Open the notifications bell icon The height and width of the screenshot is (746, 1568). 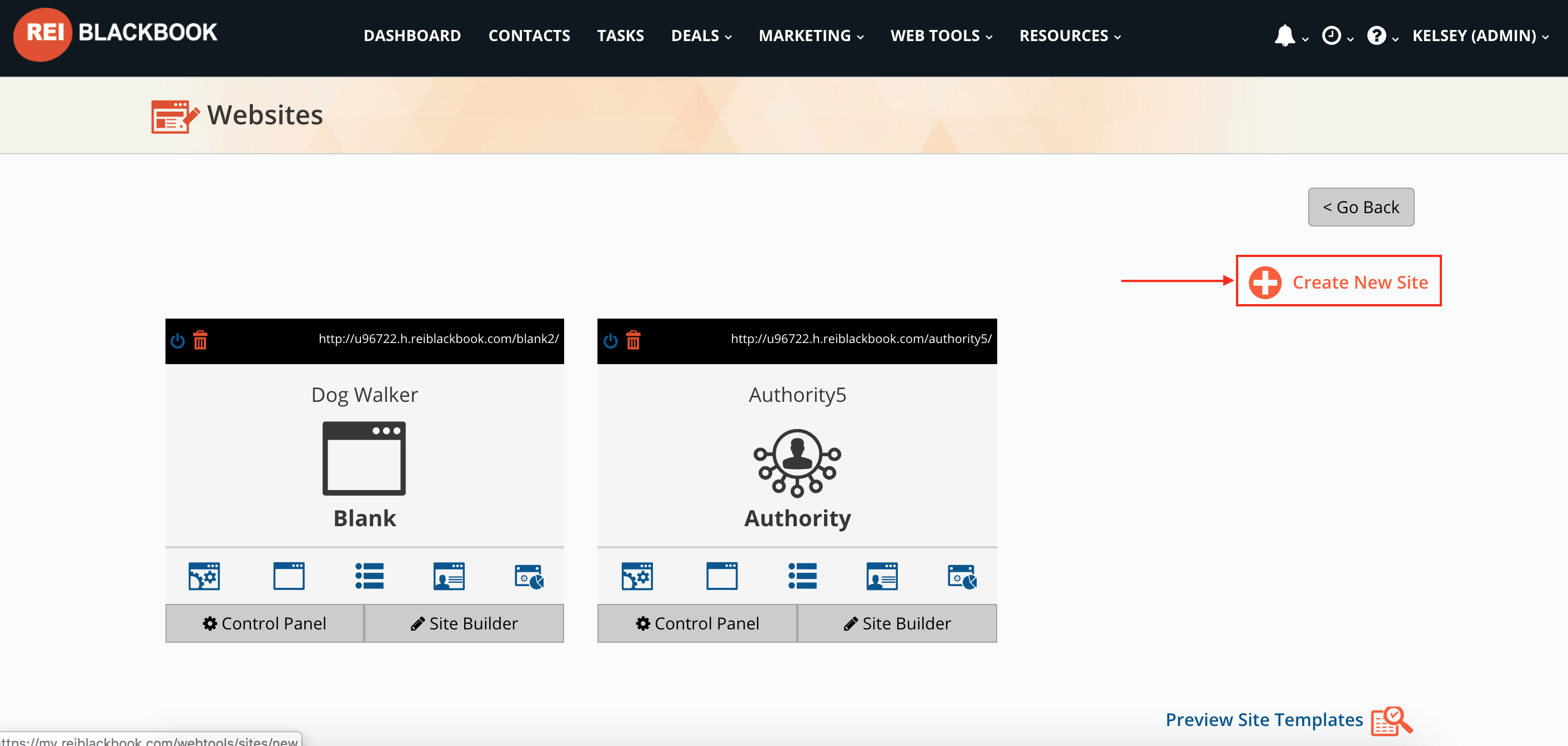(x=1284, y=36)
